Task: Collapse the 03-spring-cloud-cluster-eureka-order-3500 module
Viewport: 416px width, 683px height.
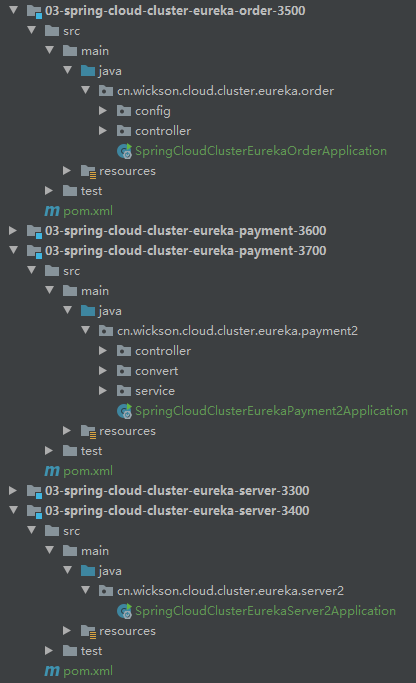Action: tap(14, 10)
